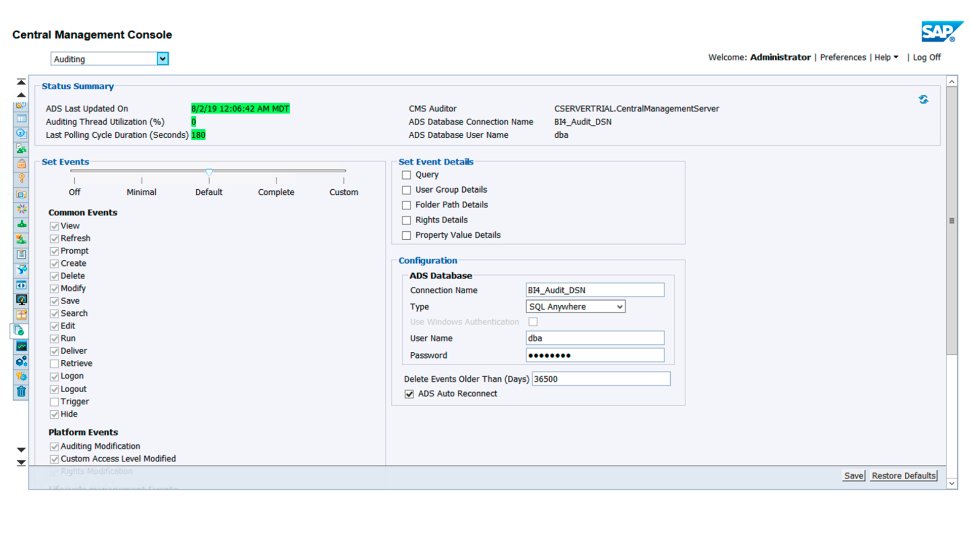Viewport: 971px width, 545px height.
Task: Enable Rights Details checkbox
Action: point(406,220)
